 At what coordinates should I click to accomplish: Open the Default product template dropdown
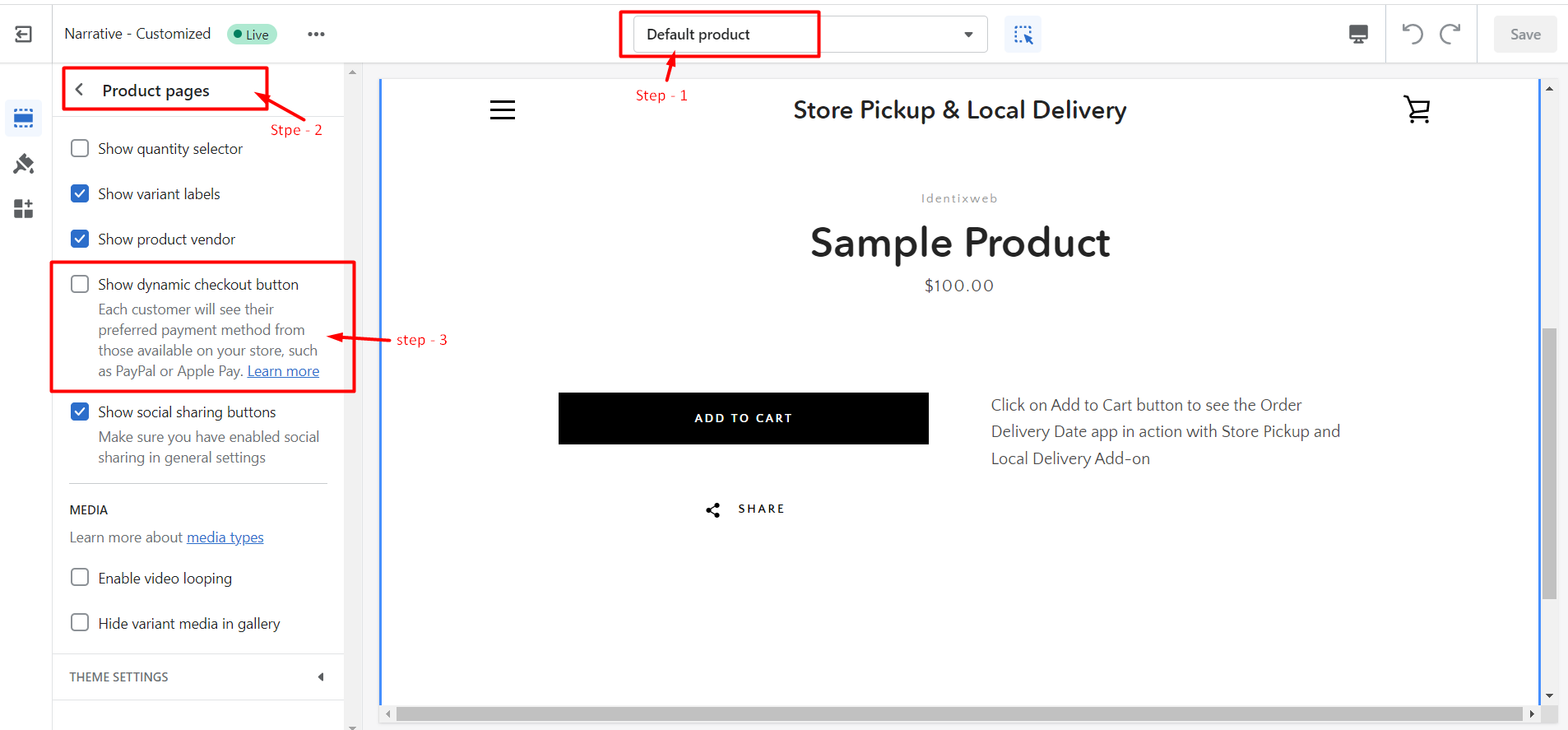click(x=810, y=35)
